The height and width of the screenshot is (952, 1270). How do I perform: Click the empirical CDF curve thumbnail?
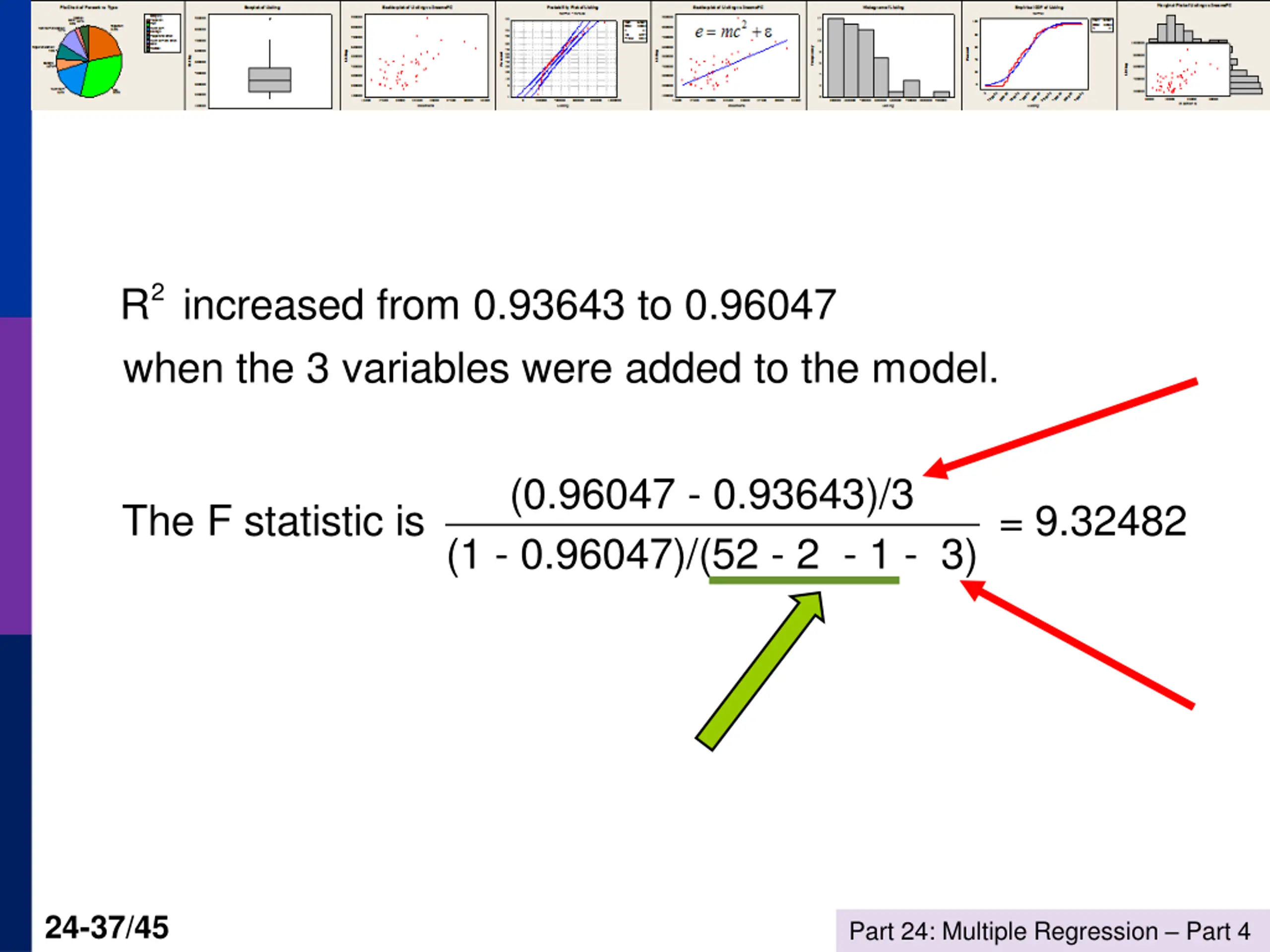click(x=1040, y=55)
